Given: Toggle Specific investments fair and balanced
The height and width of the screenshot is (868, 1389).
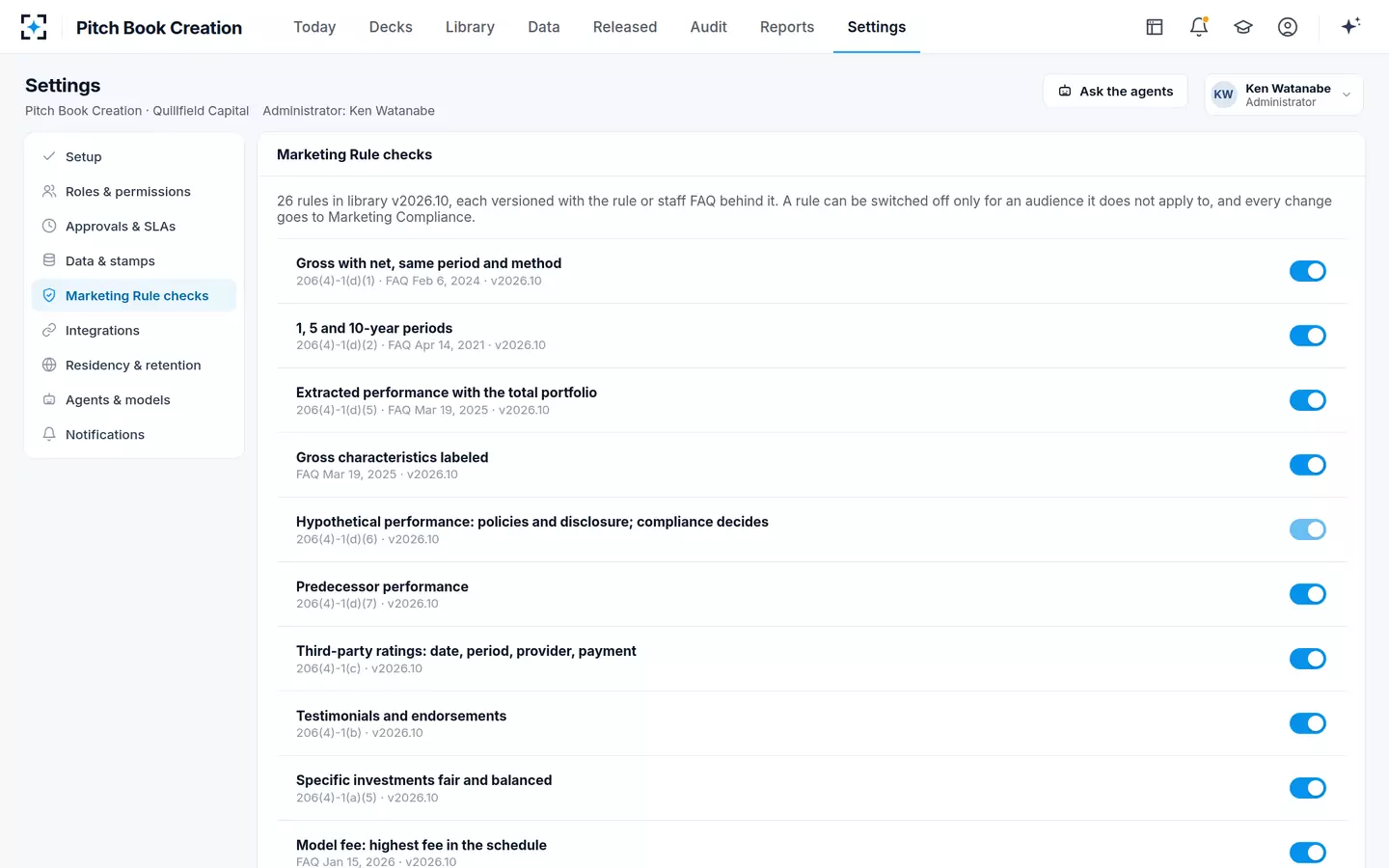Looking at the screenshot, I should pyautogui.click(x=1308, y=788).
